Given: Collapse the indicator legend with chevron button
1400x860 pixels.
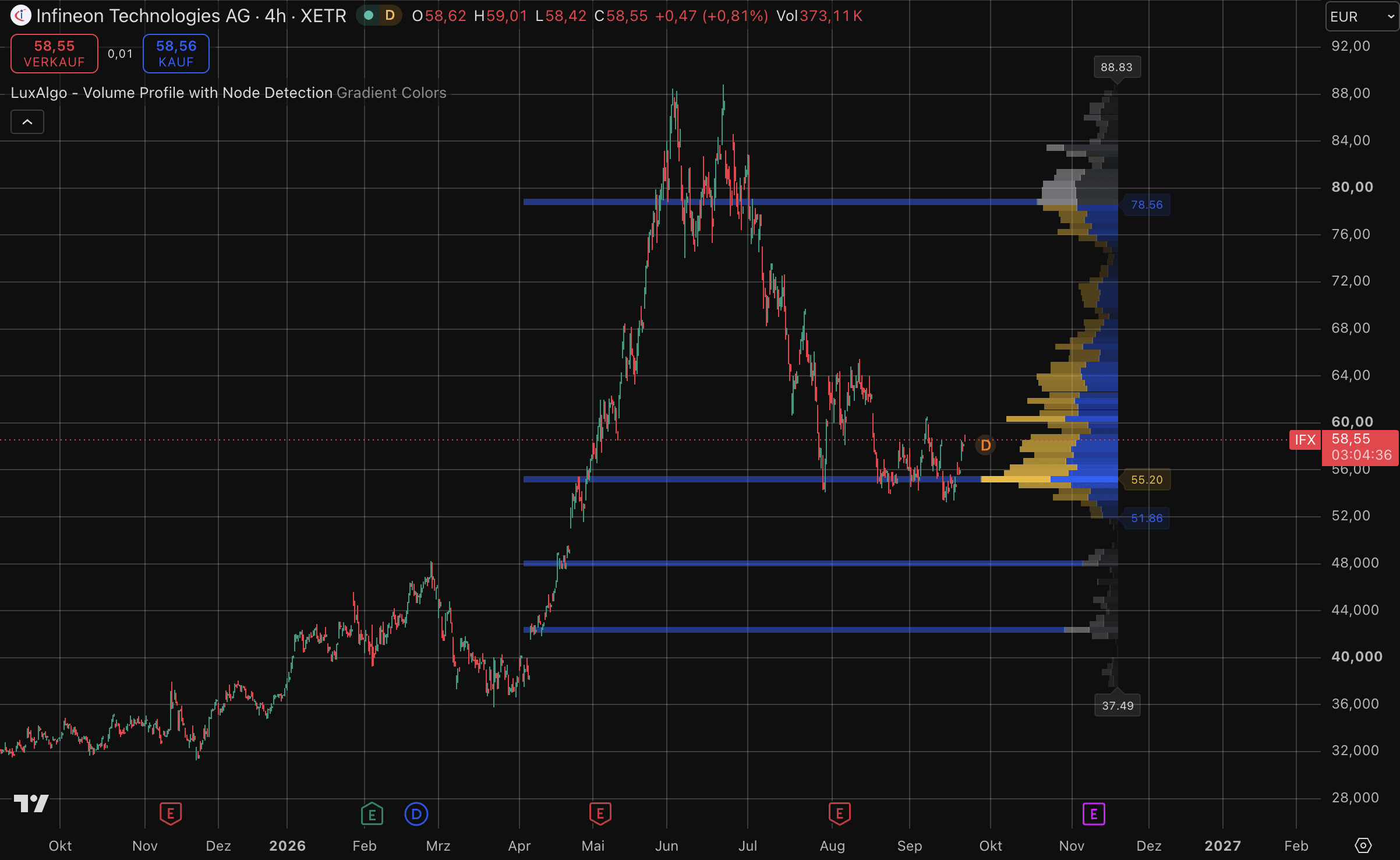Looking at the screenshot, I should tap(27, 122).
